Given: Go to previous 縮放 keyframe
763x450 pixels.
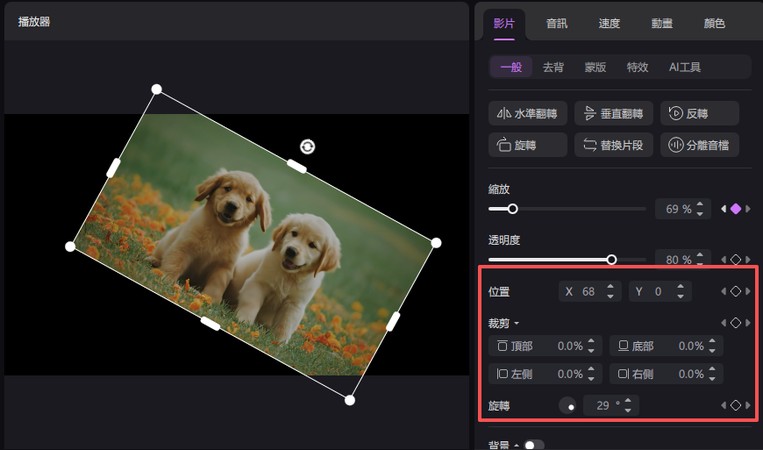Looking at the screenshot, I should pyautogui.click(x=724, y=209).
